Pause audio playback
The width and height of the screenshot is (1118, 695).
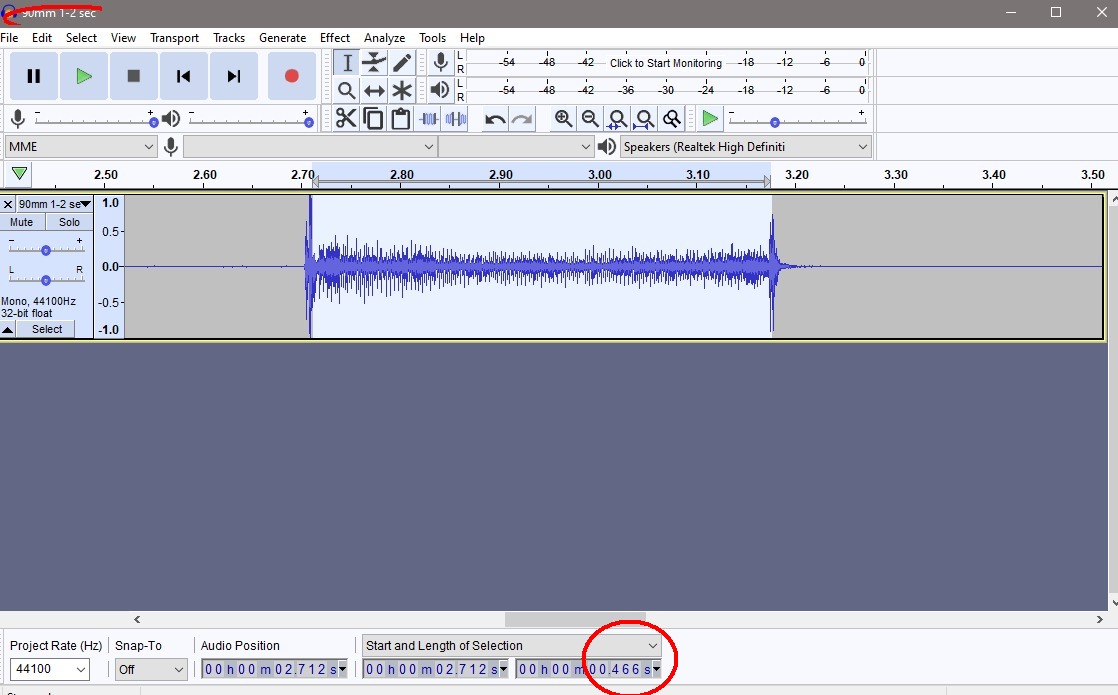34,76
